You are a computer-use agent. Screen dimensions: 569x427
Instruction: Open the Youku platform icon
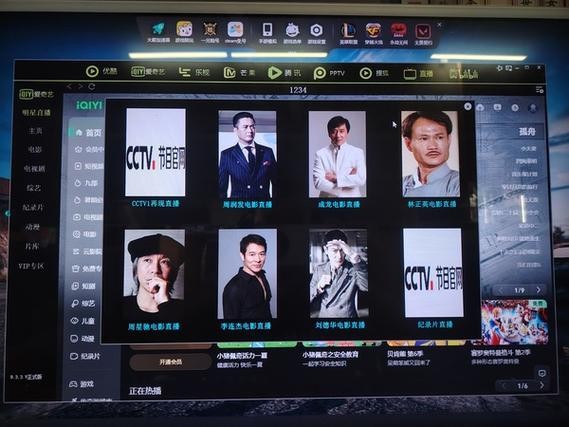[101, 71]
